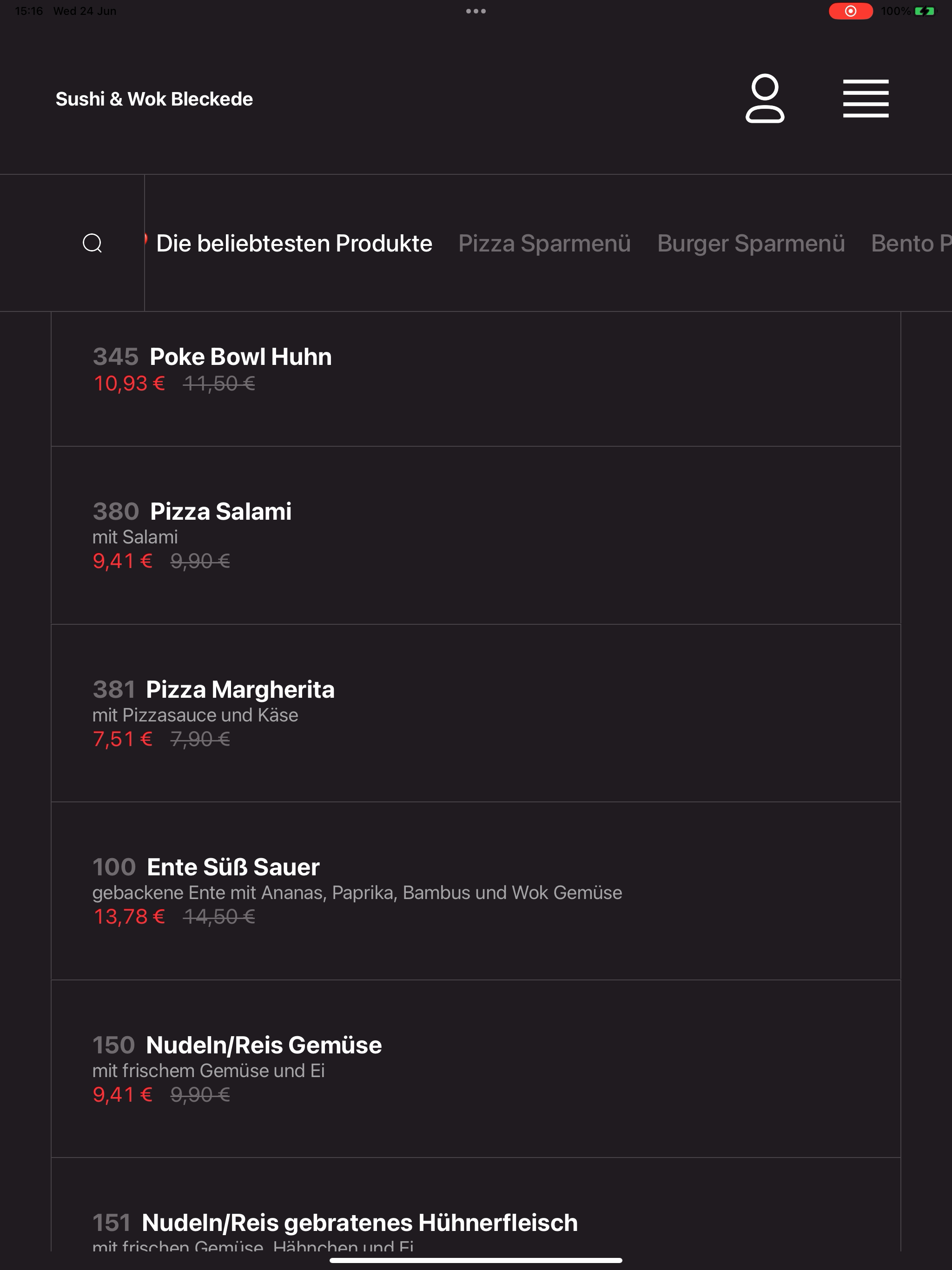Switch to Pizza Sparmenü category
The height and width of the screenshot is (1270, 952).
tap(544, 244)
